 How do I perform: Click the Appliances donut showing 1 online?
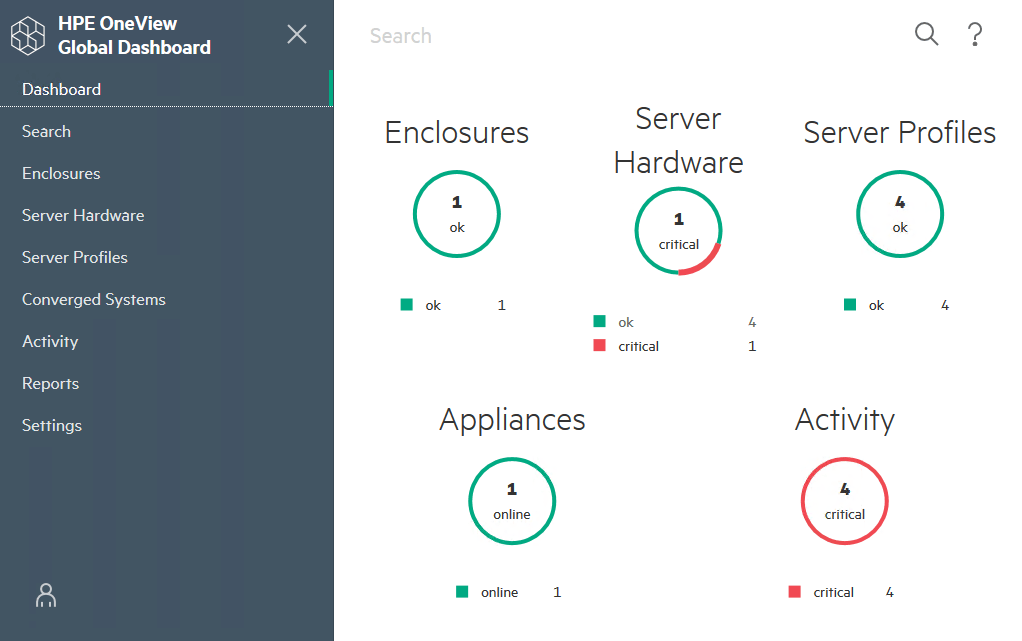[512, 501]
